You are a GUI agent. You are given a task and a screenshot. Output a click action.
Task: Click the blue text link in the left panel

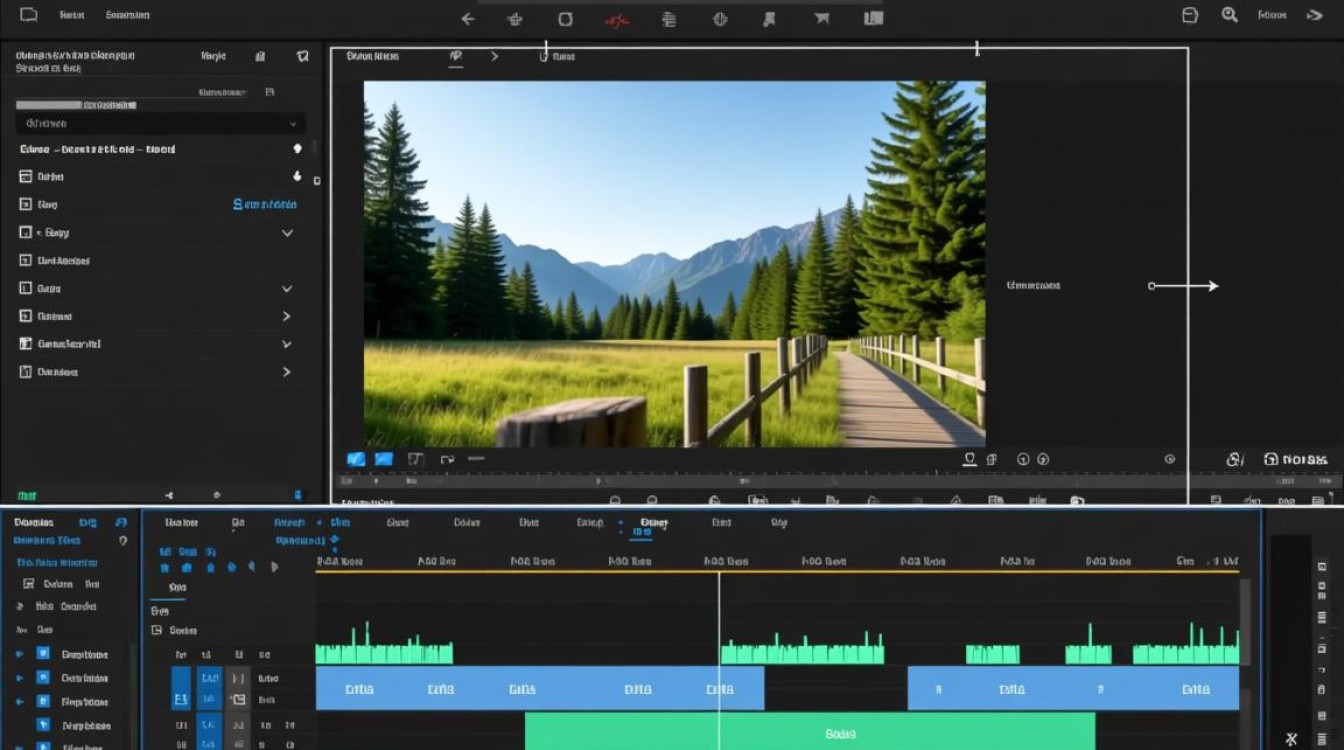point(265,204)
